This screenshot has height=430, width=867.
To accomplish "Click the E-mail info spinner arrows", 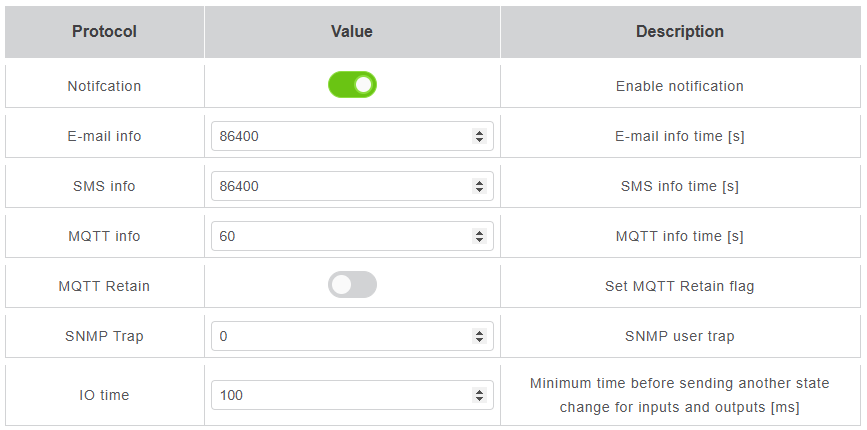I will click(479, 136).
